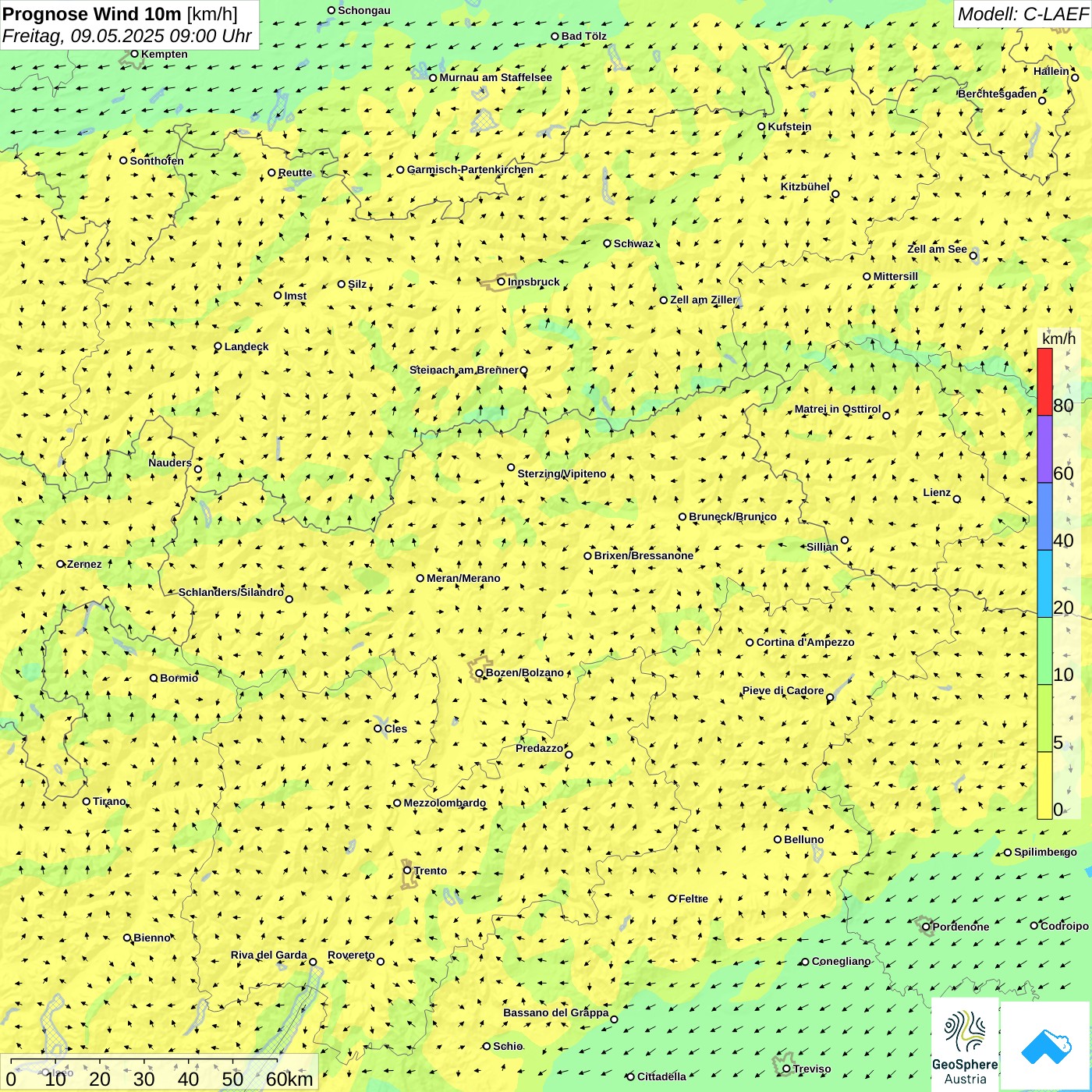Image resolution: width=1092 pixels, height=1092 pixels.
Task: Select the Matrei in Osttirol label
Action: (837, 409)
